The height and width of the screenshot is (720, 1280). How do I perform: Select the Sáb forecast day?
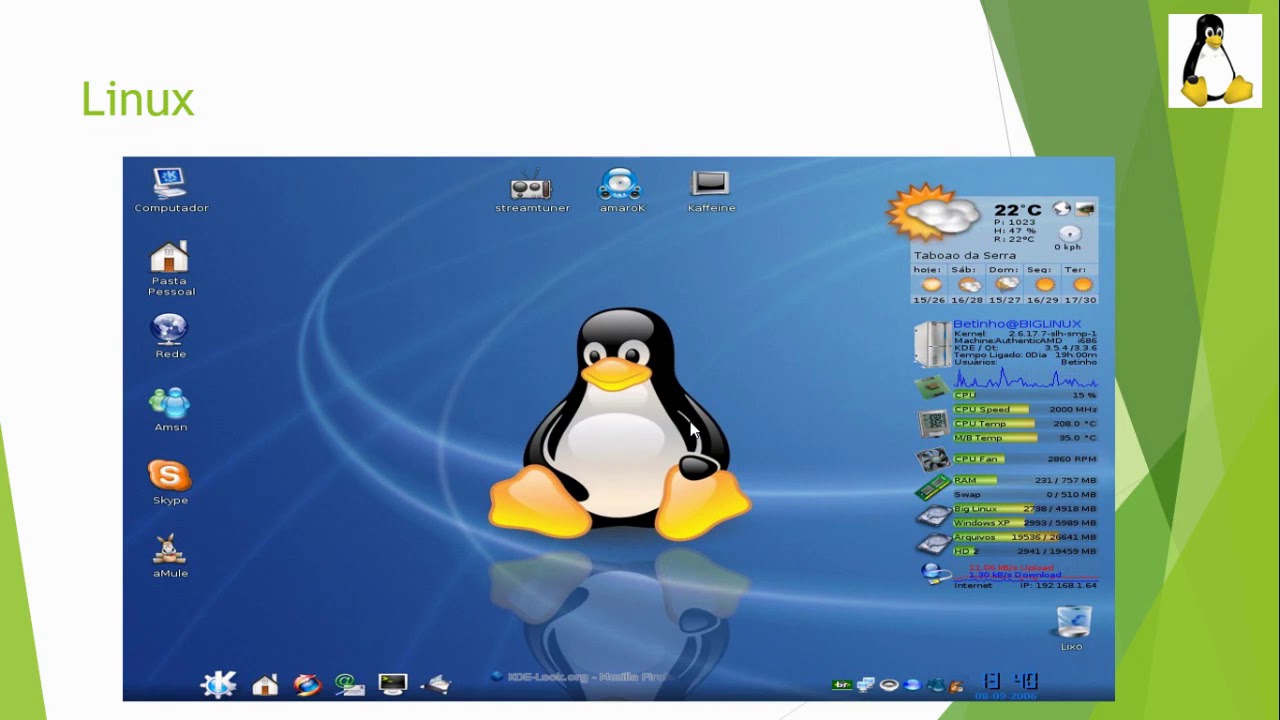966,285
